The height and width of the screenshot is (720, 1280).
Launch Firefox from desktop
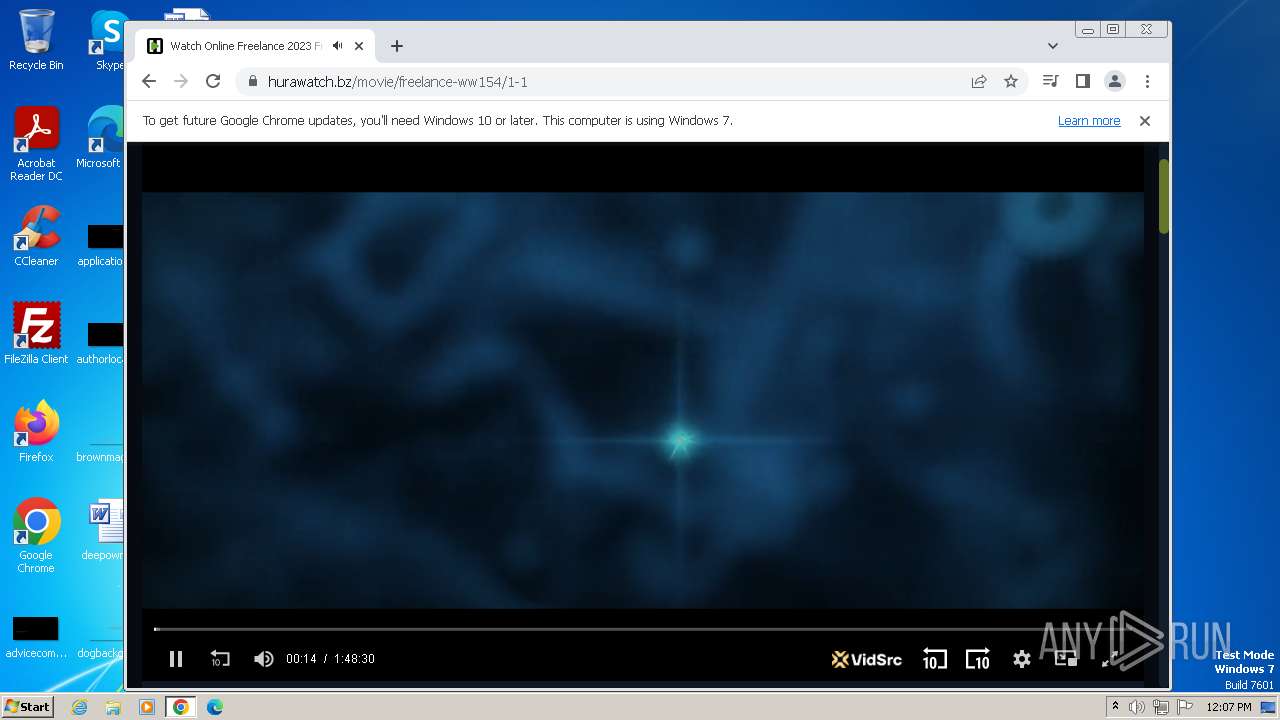pos(36,432)
